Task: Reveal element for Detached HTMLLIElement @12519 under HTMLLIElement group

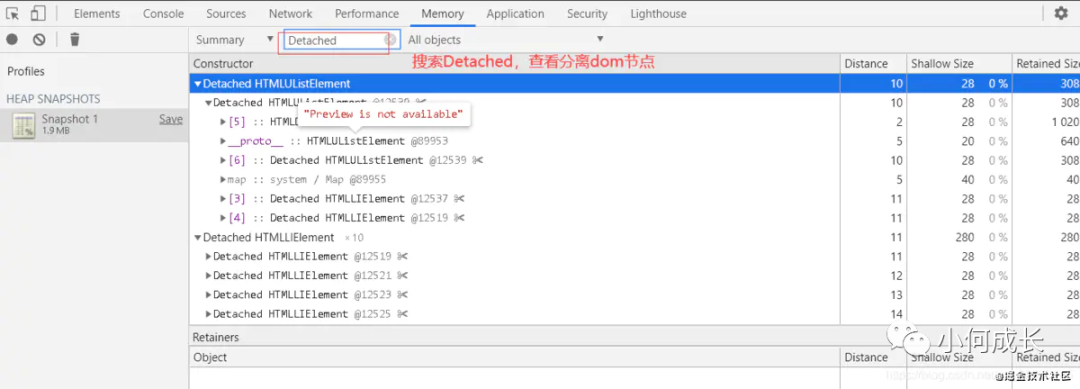Action: coord(404,256)
